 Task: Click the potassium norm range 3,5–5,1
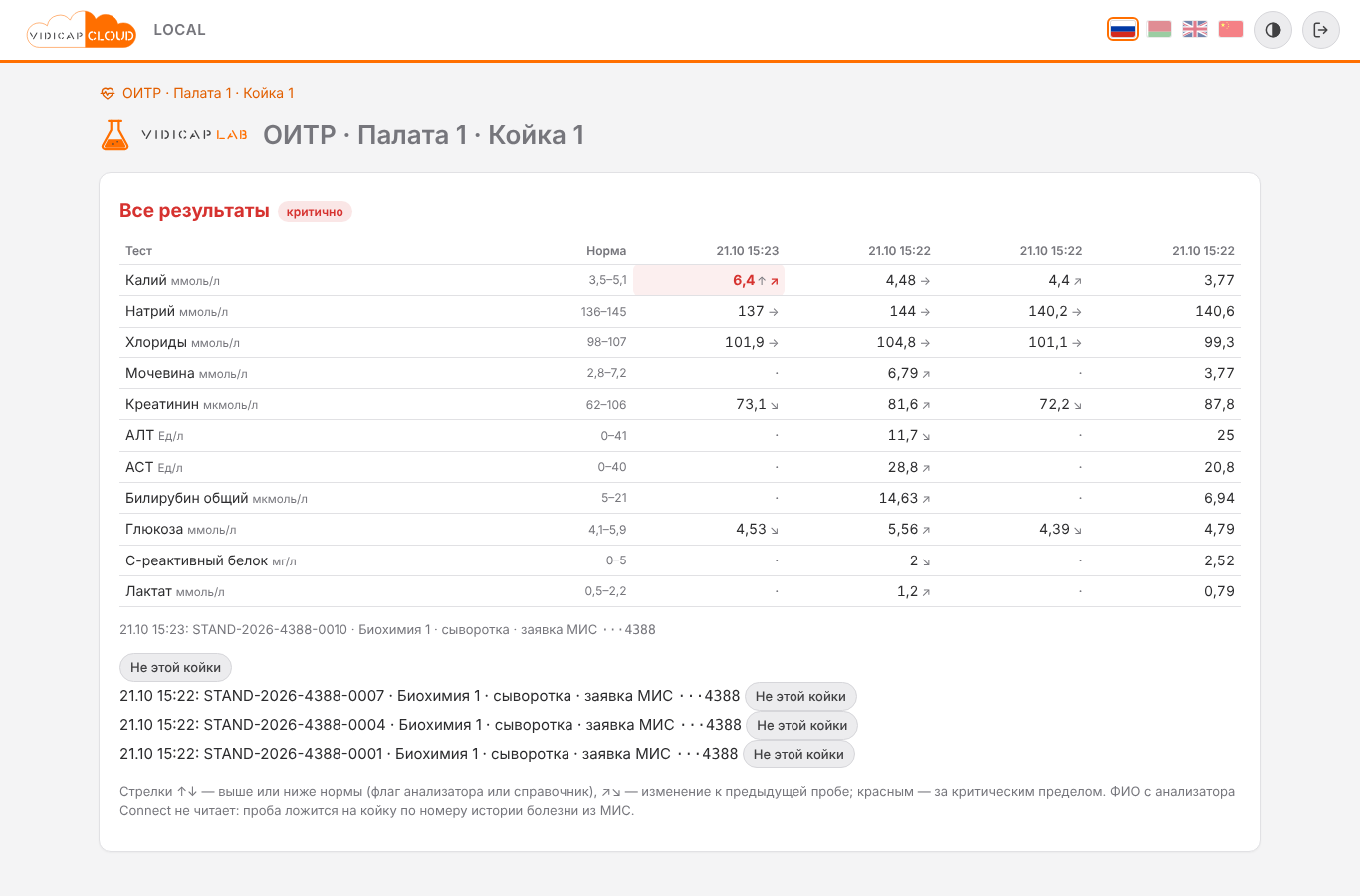pyautogui.click(x=607, y=281)
